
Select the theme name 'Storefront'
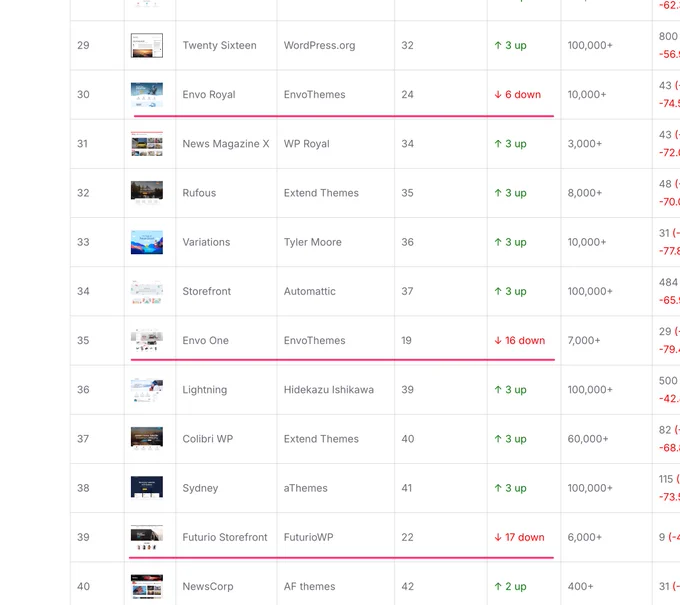tap(206, 291)
